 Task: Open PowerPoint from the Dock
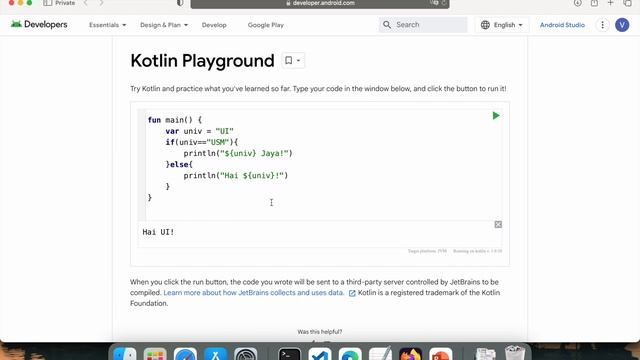click(440, 354)
